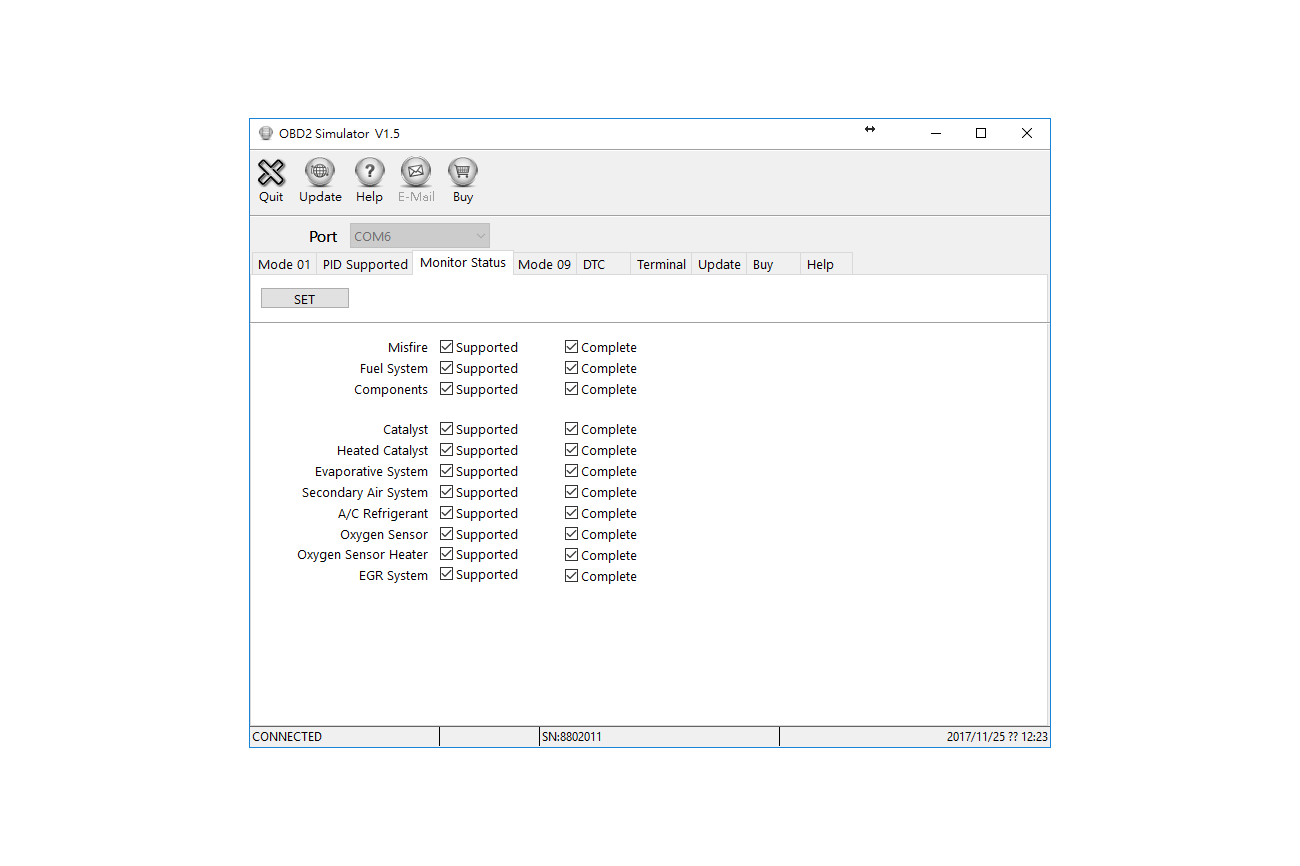Screen dimensions: 1300x866
Task: Open the DTC tab
Action: (x=597, y=263)
